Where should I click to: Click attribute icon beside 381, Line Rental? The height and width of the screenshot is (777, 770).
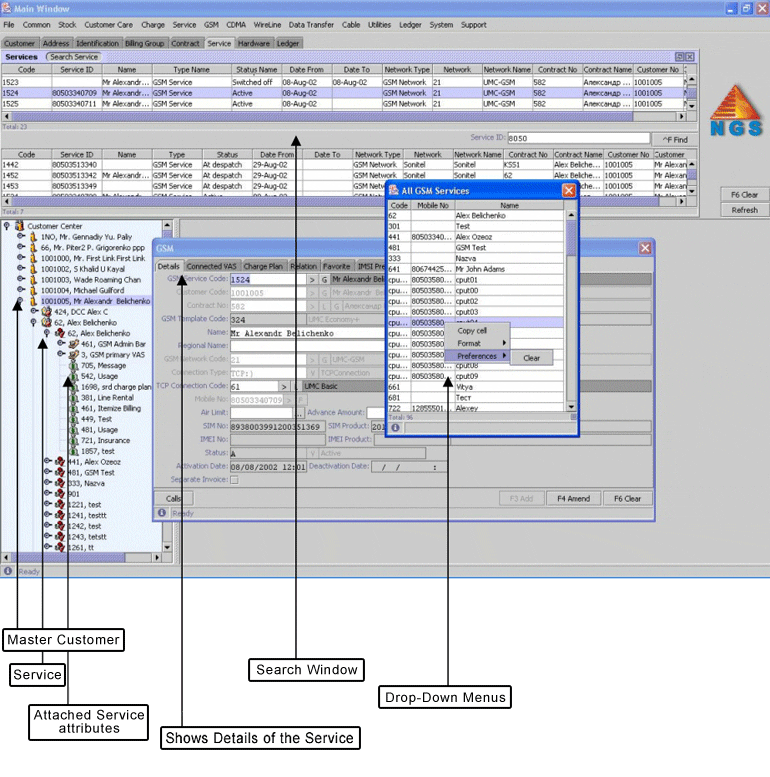73,398
